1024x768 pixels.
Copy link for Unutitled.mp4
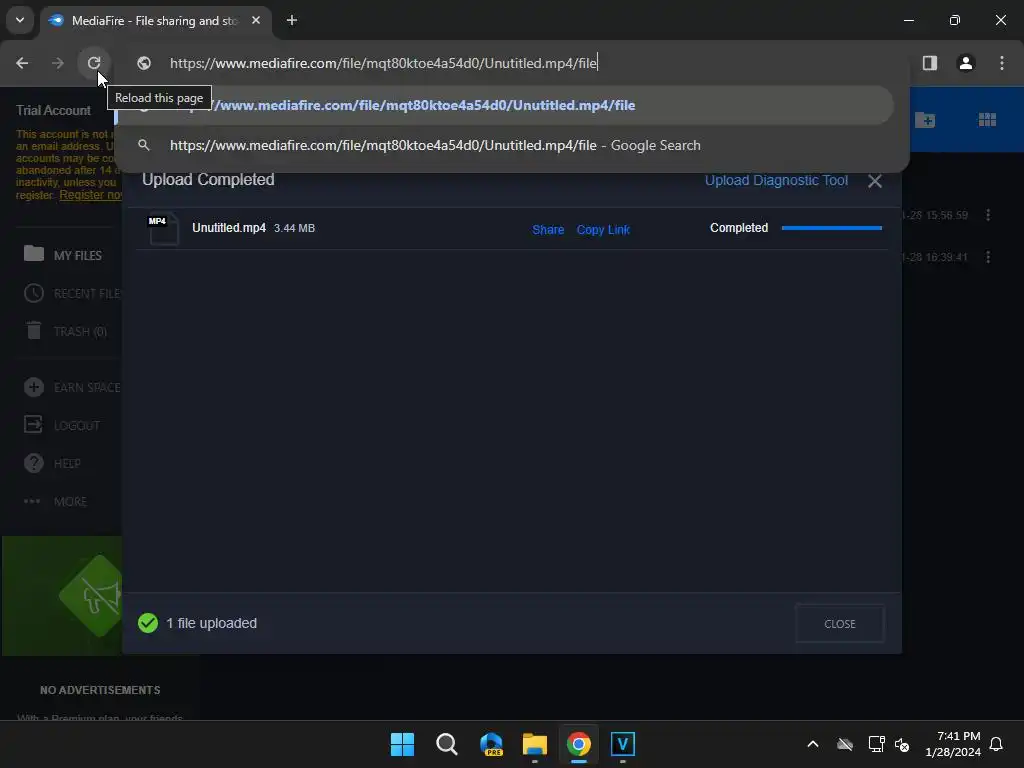603,229
